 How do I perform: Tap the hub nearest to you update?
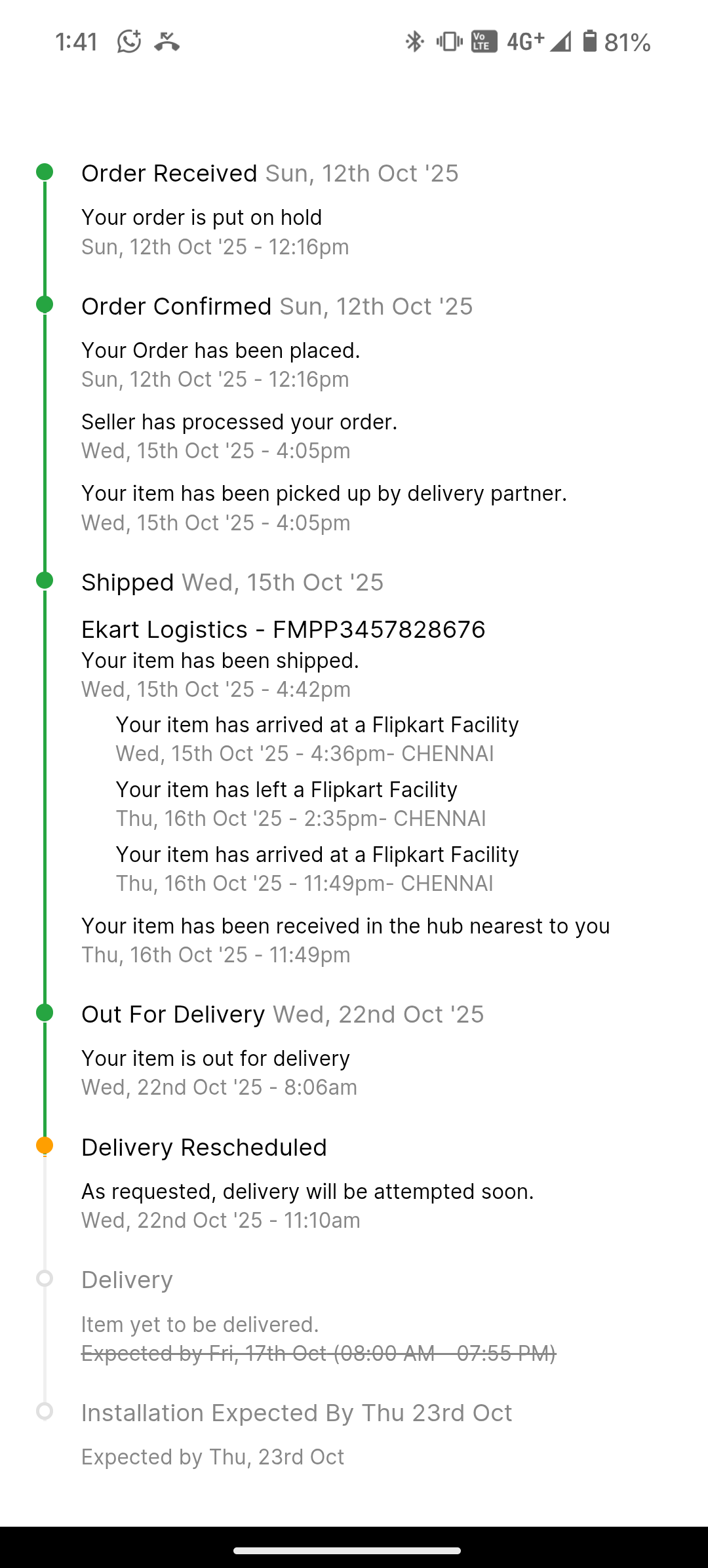point(345,926)
